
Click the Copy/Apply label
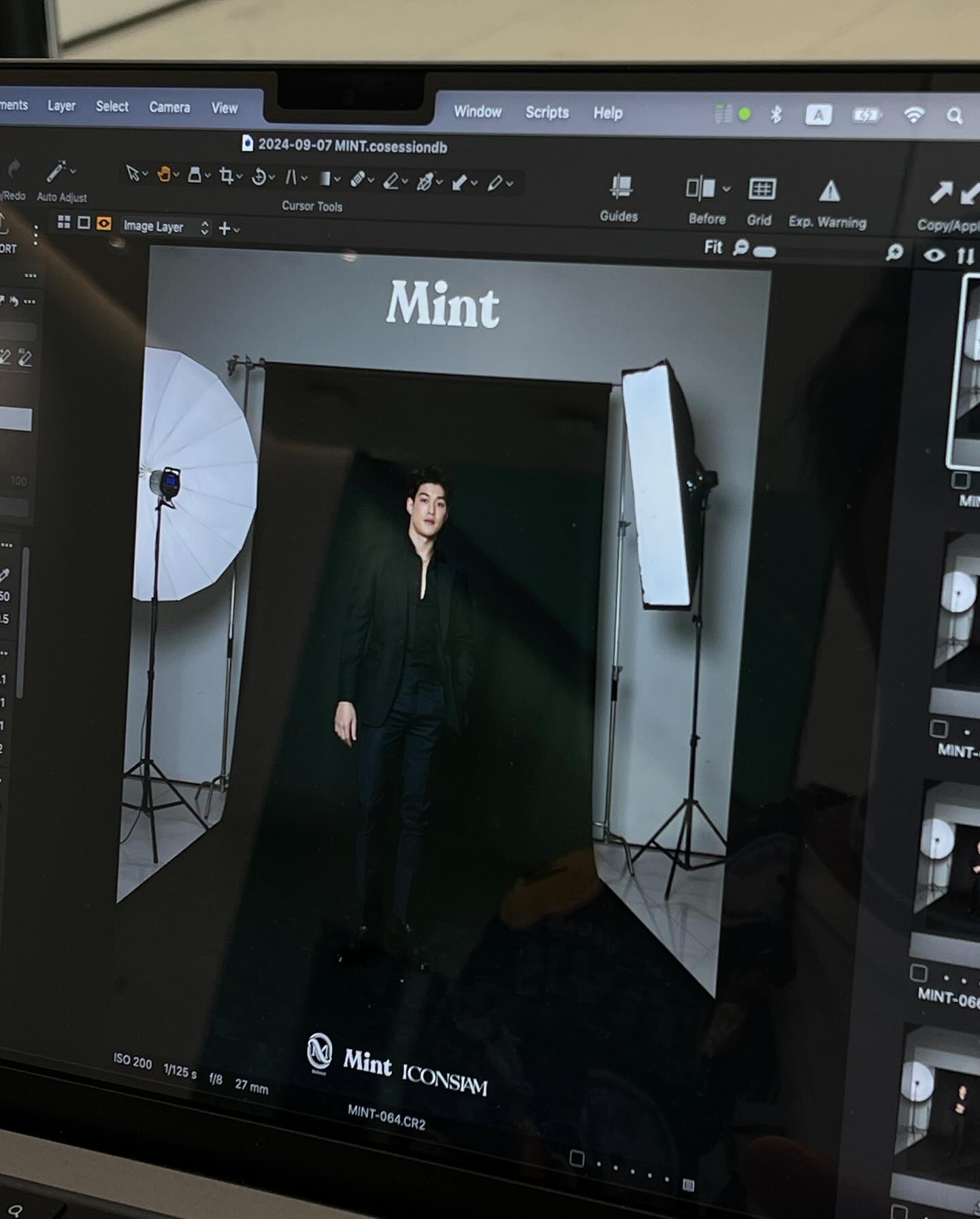(949, 226)
